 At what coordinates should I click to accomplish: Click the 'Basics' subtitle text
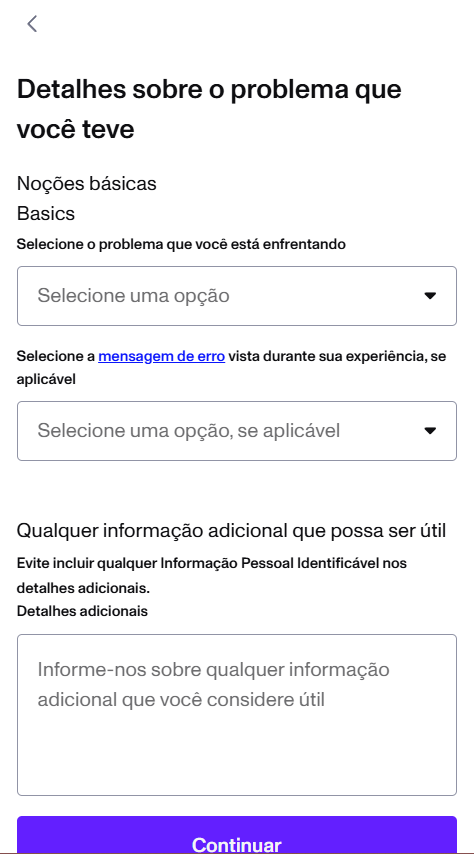pyautogui.click(x=46, y=214)
